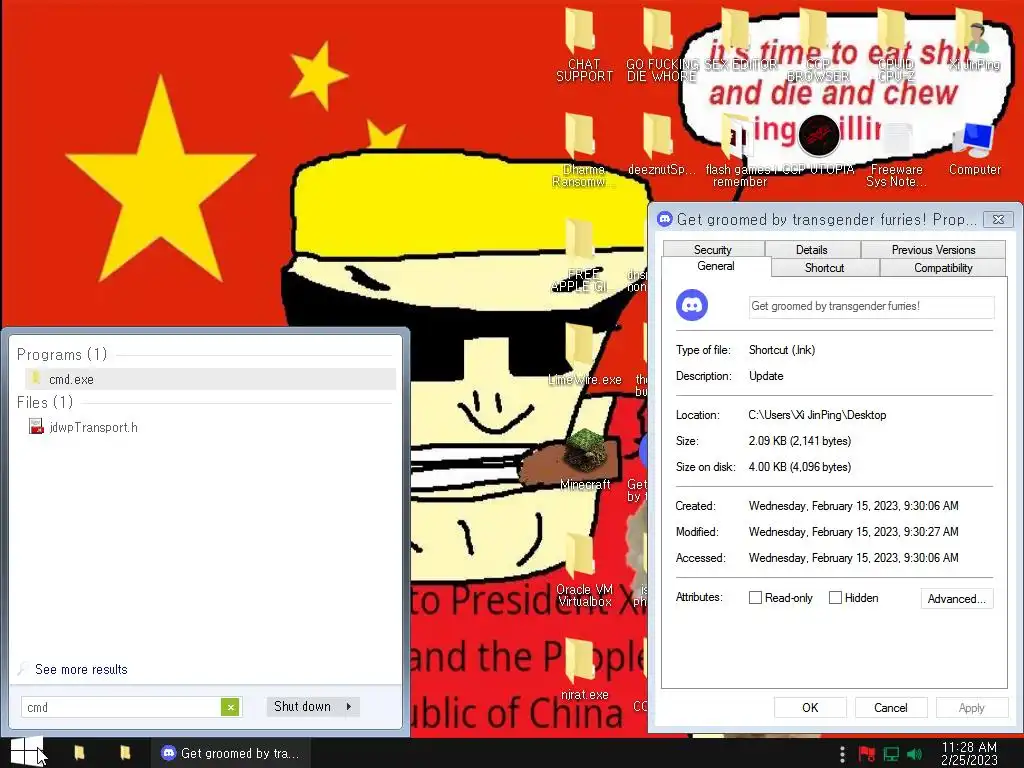
Task: Click the Description value Update
Action: pyautogui.click(x=766, y=376)
